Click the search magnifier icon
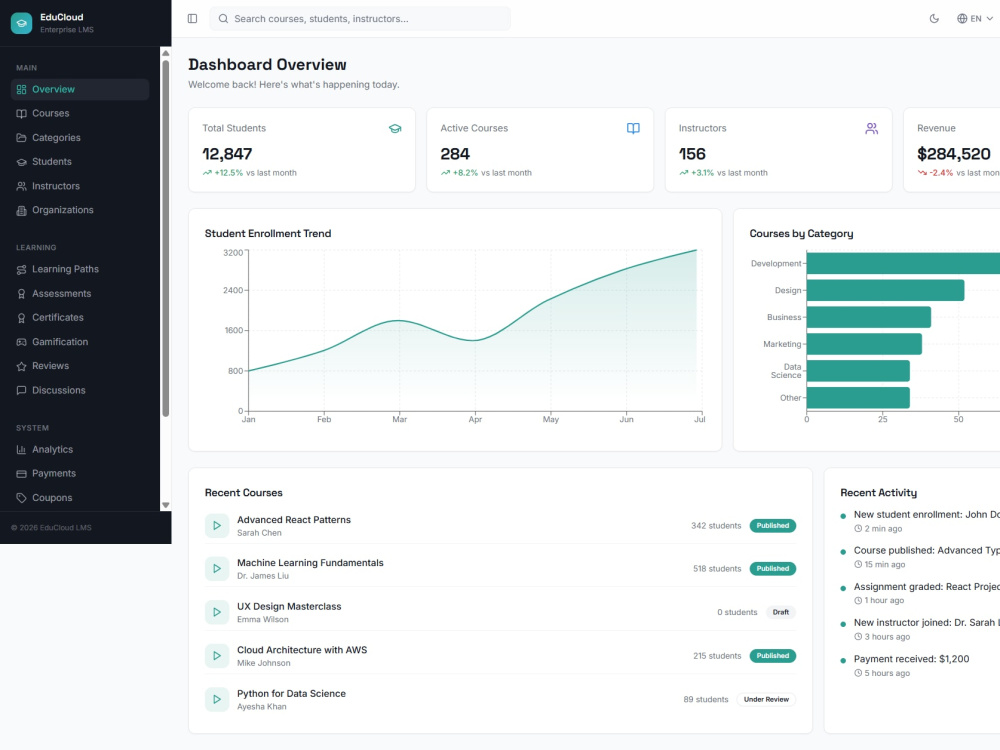This screenshot has width=1000, height=750. point(223,18)
